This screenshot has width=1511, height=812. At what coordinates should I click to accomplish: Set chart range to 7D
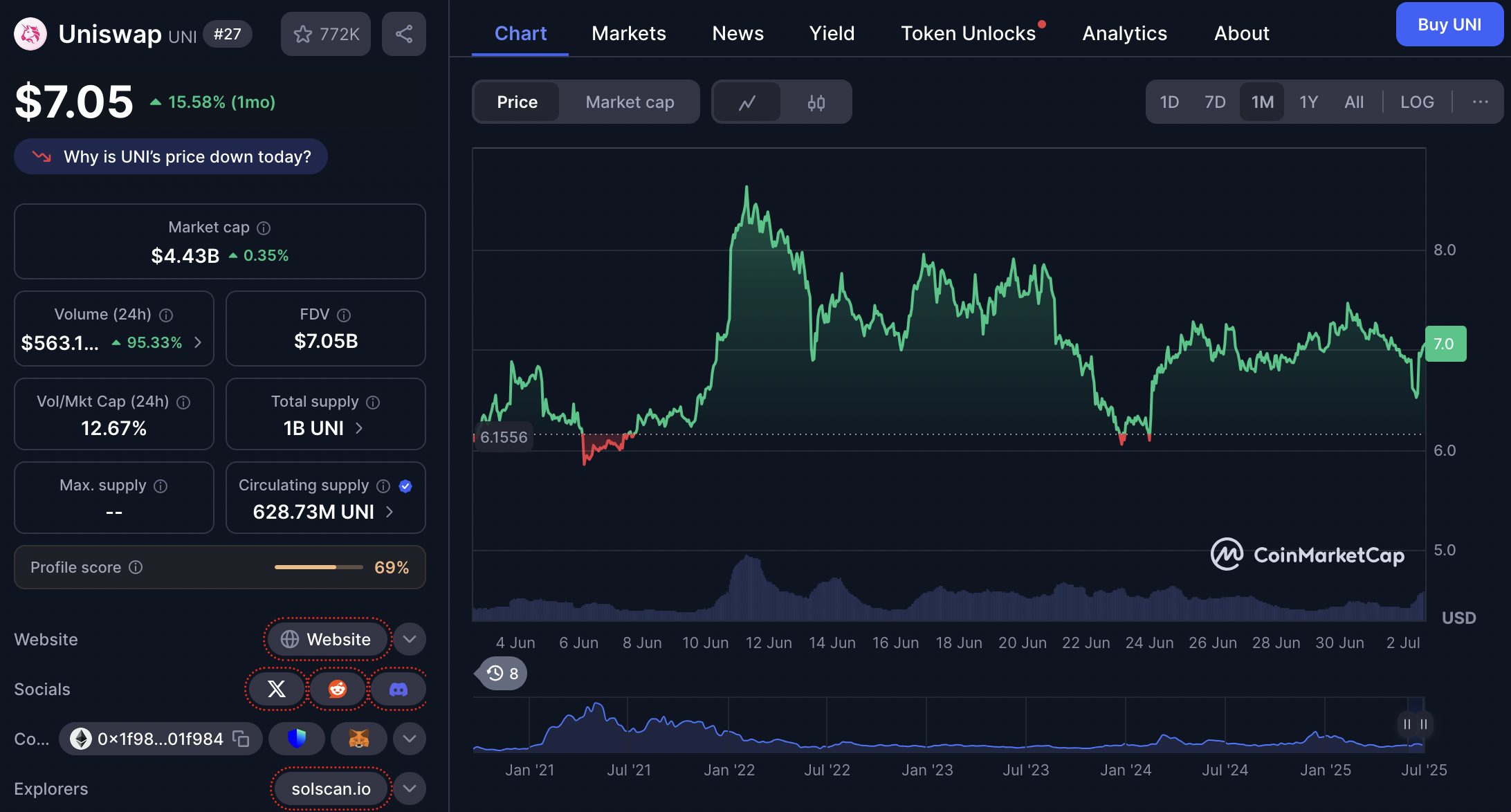tap(1215, 102)
